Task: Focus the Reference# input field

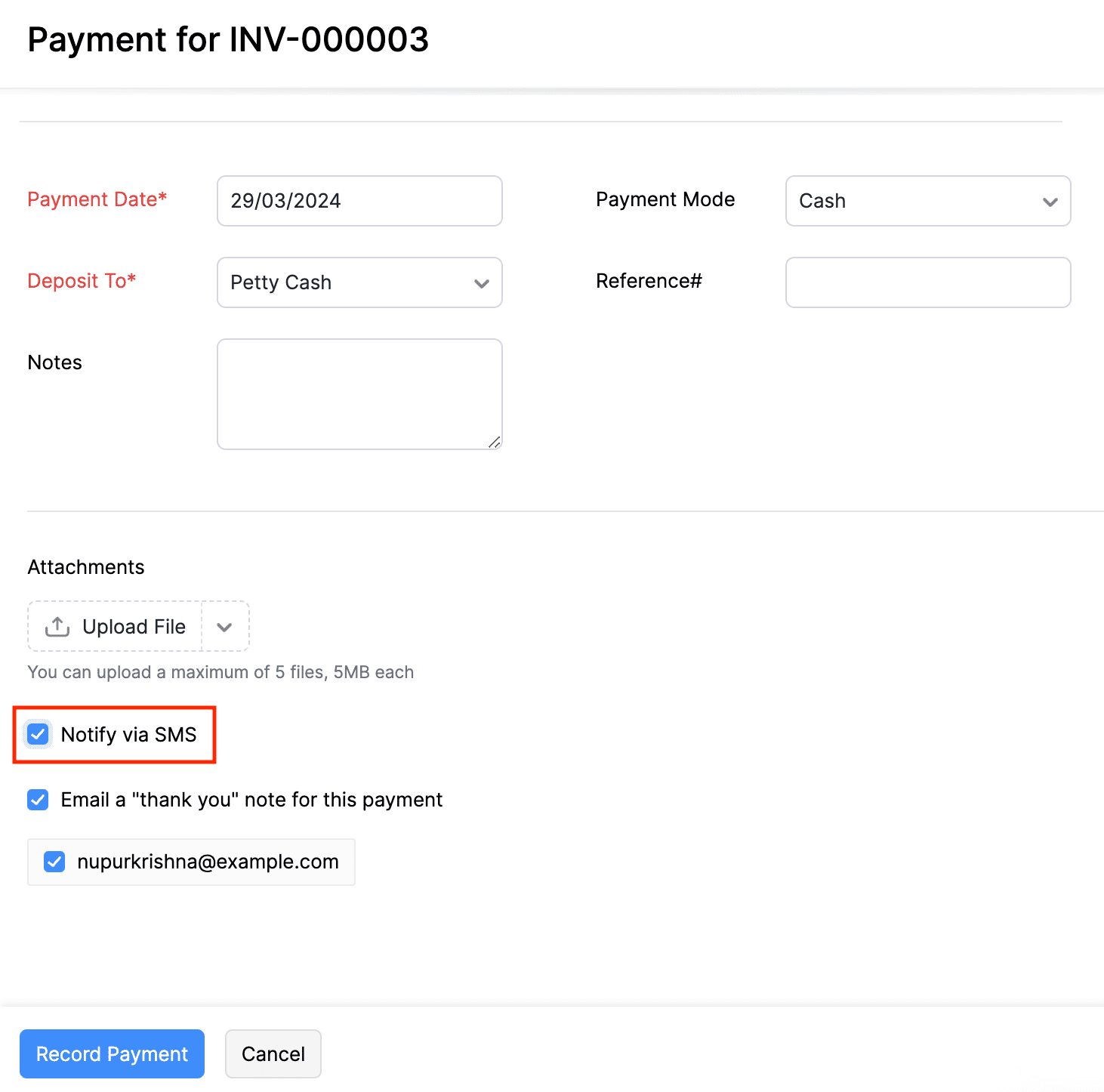Action: coord(927,282)
